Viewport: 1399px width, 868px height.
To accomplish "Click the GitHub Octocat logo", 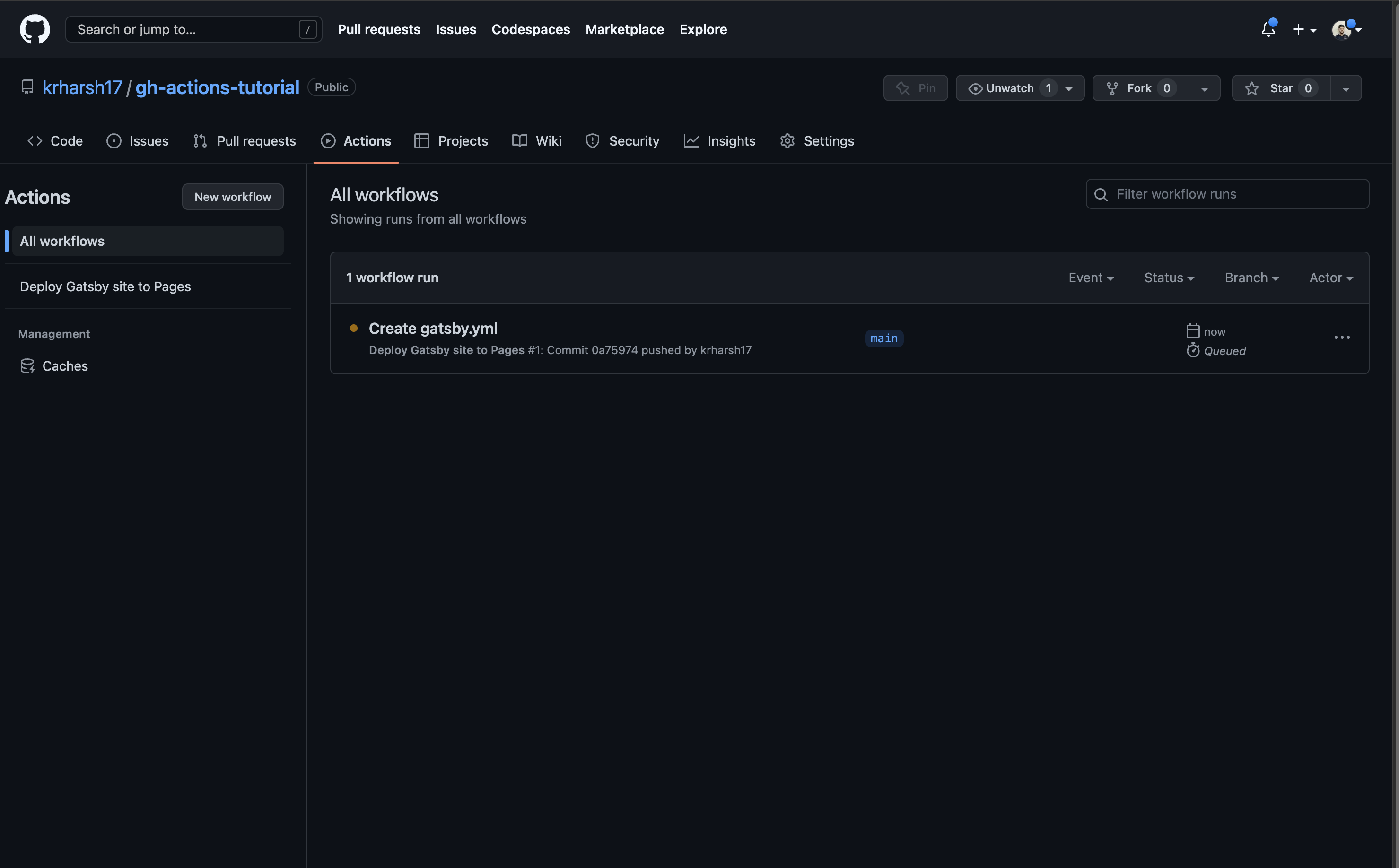I will (x=35, y=29).
